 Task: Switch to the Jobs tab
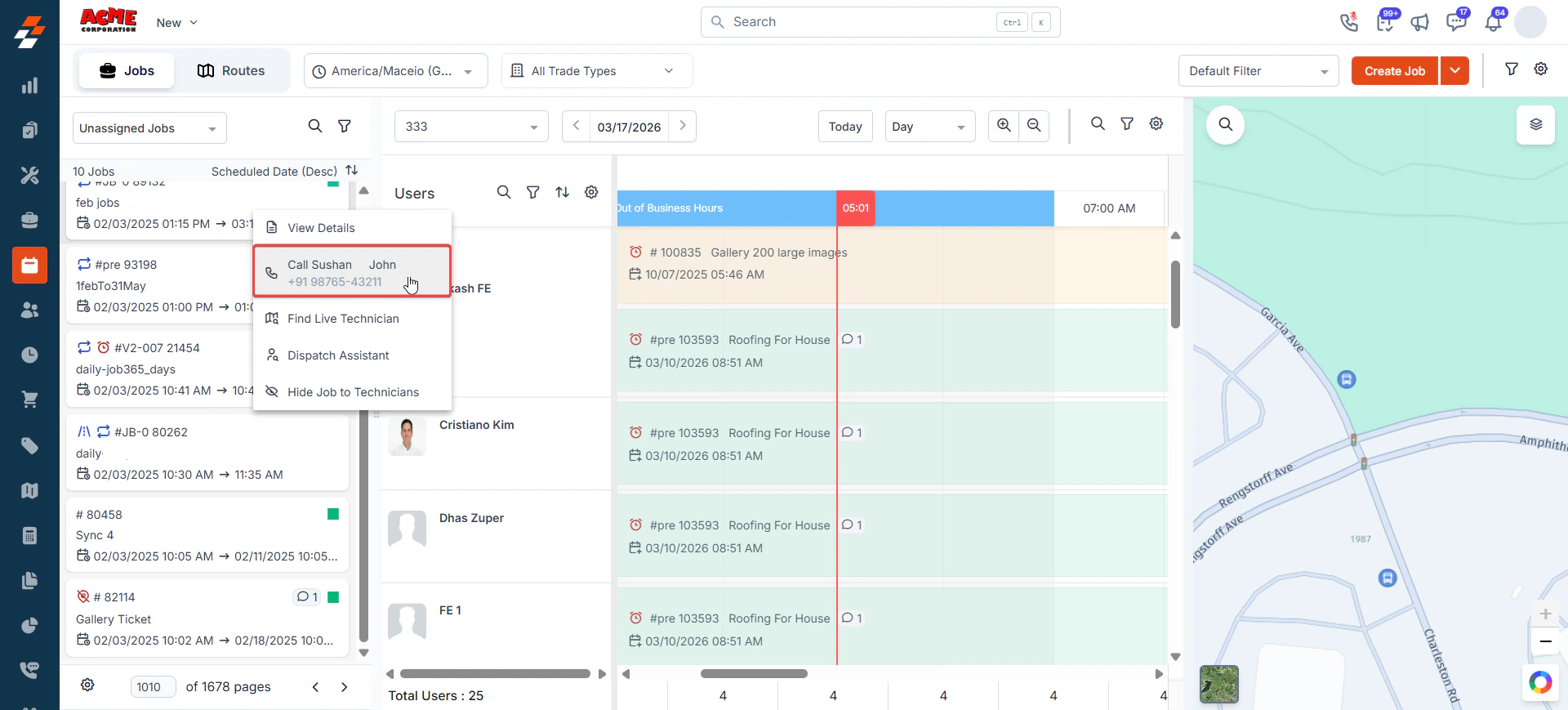127,71
